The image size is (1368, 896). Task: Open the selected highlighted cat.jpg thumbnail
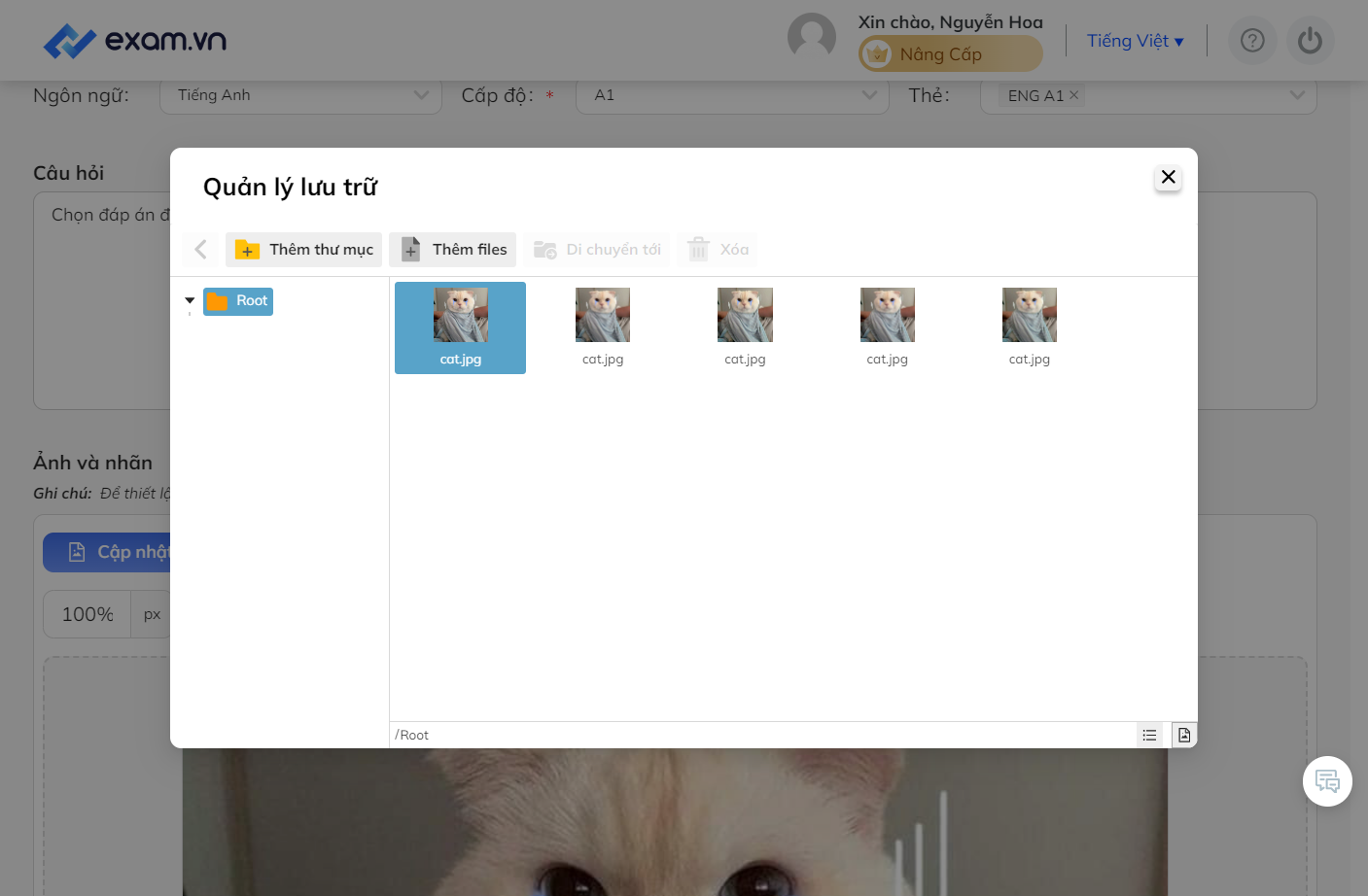click(x=460, y=327)
